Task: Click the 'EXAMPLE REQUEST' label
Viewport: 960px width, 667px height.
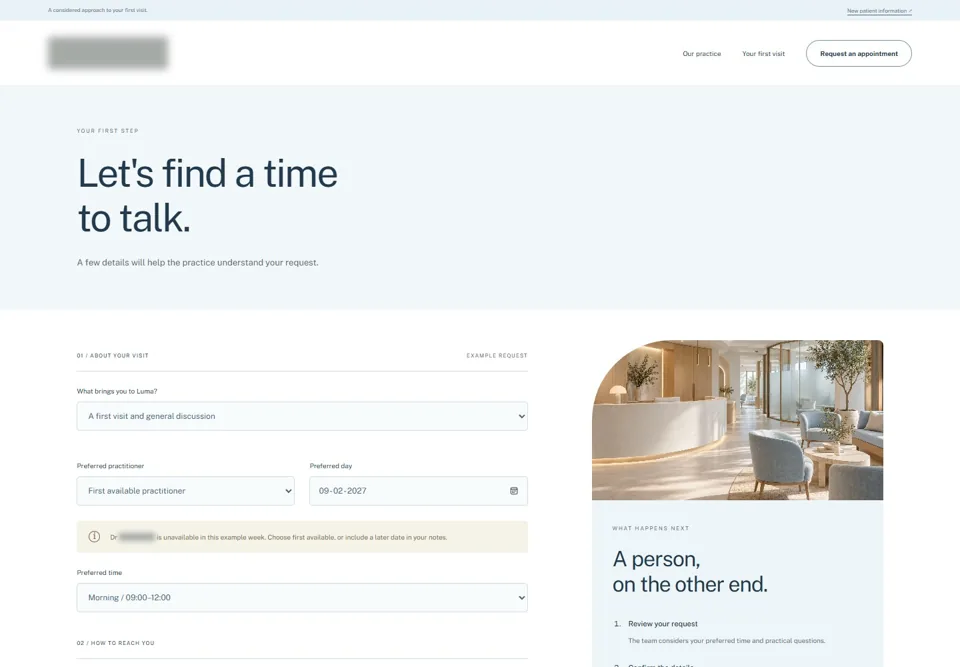Action: [497, 355]
